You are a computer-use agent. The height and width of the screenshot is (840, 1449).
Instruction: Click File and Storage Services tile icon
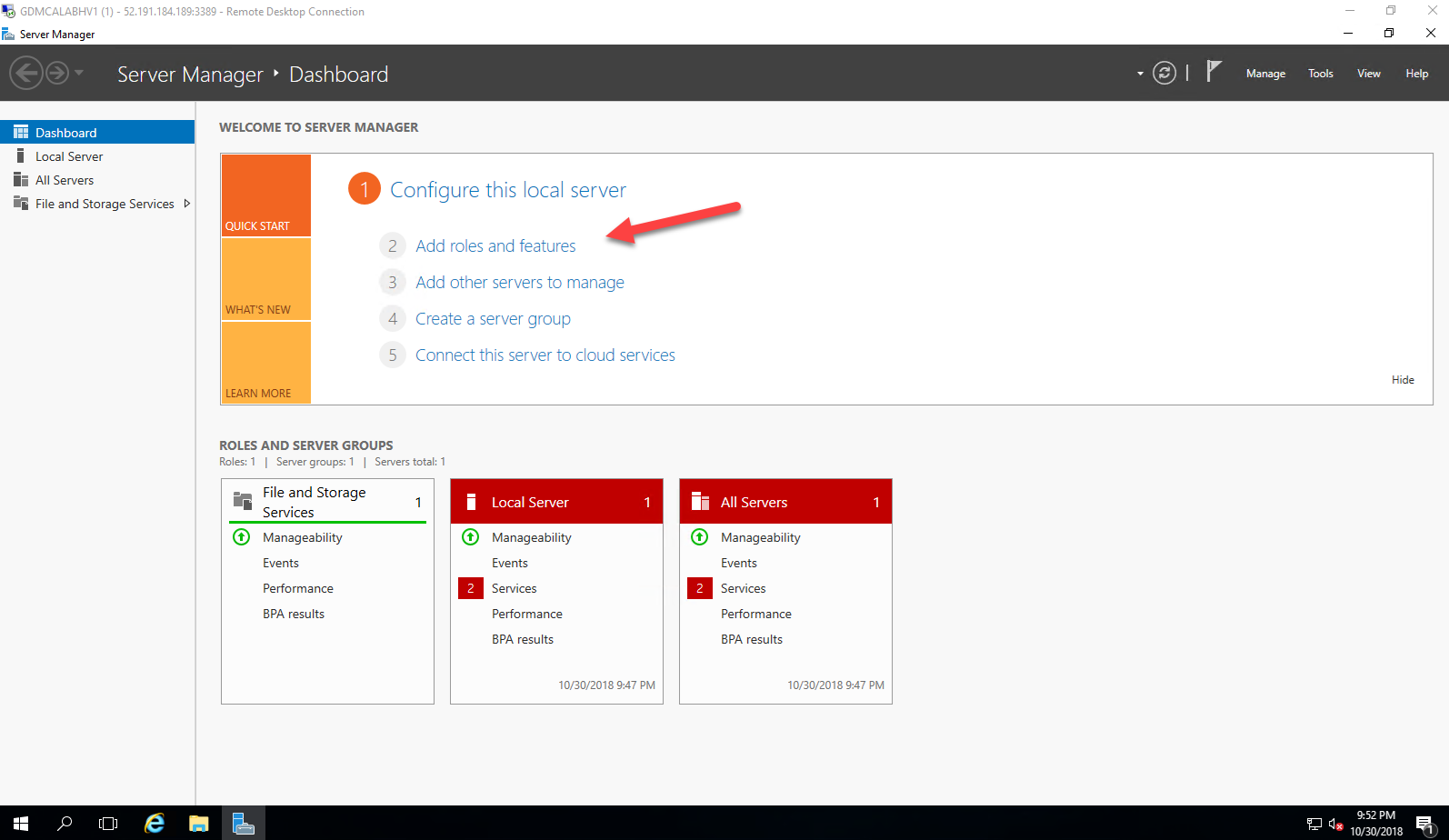[x=243, y=501]
